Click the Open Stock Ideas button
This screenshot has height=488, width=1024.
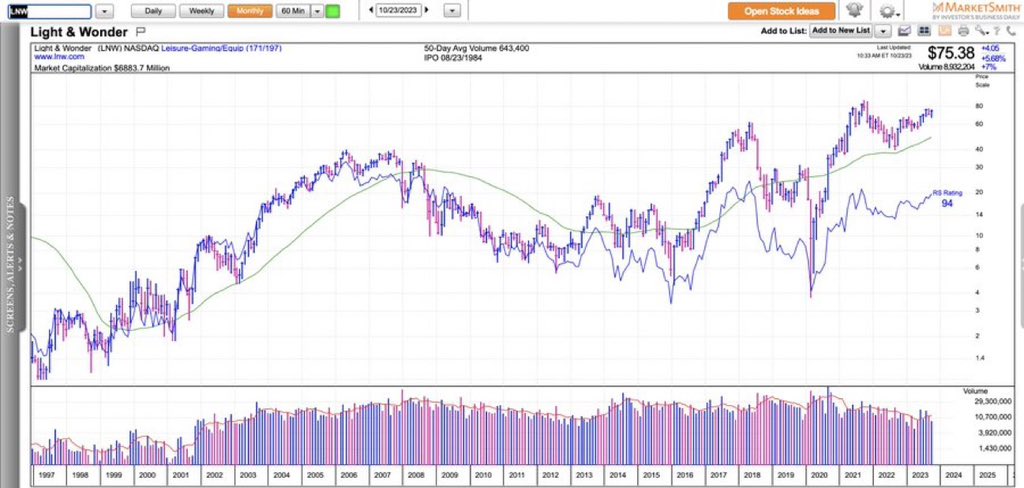tap(782, 11)
